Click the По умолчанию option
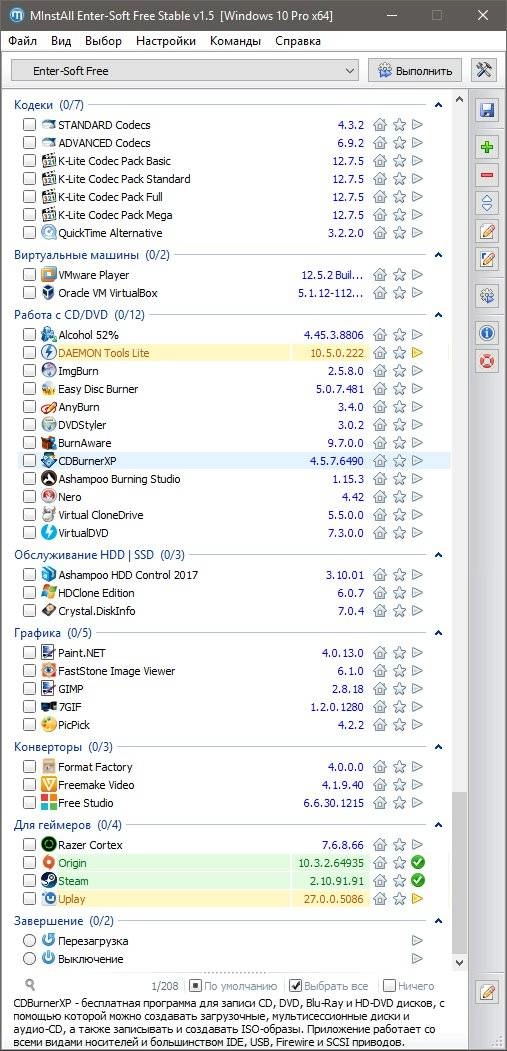Image resolution: width=507 pixels, height=1051 pixels. (x=233, y=985)
